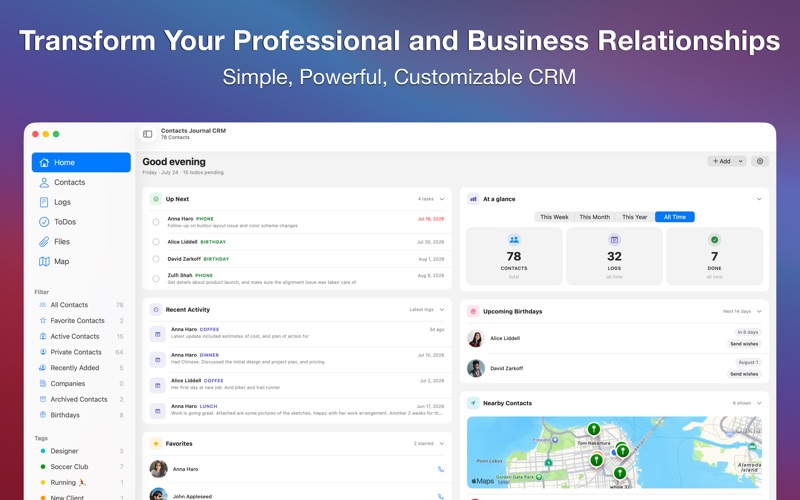The height and width of the screenshot is (500, 800).
Task: Switch to This Month tab
Action: (594, 217)
